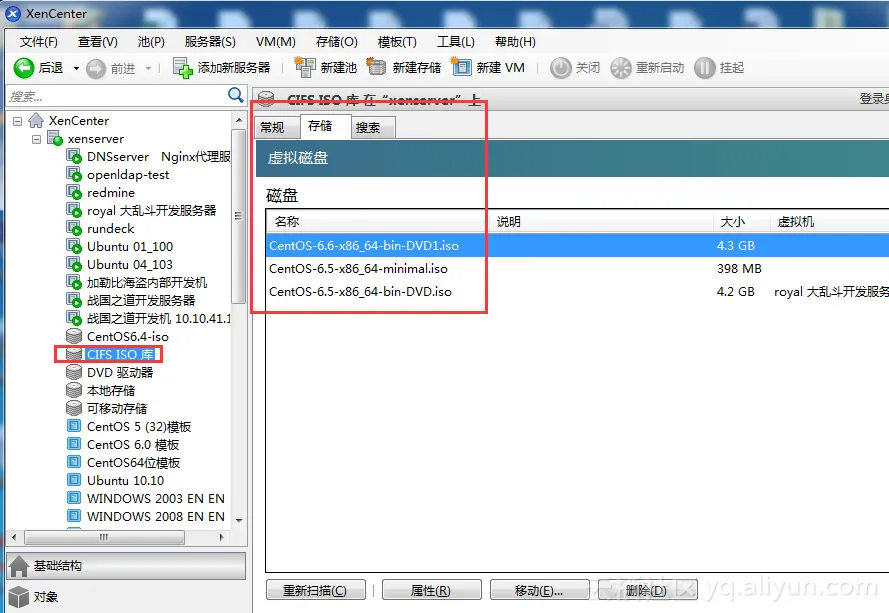Click the 本地存储 storage icon
Viewport: 889px width, 613px height.
tap(74, 391)
